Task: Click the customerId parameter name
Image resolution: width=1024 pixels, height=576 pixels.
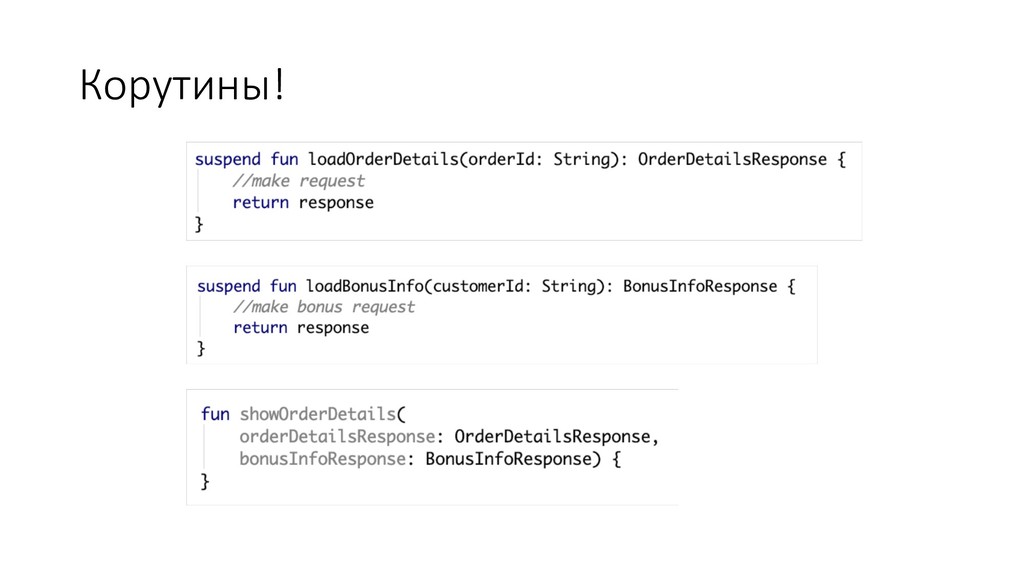Action: point(479,286)
